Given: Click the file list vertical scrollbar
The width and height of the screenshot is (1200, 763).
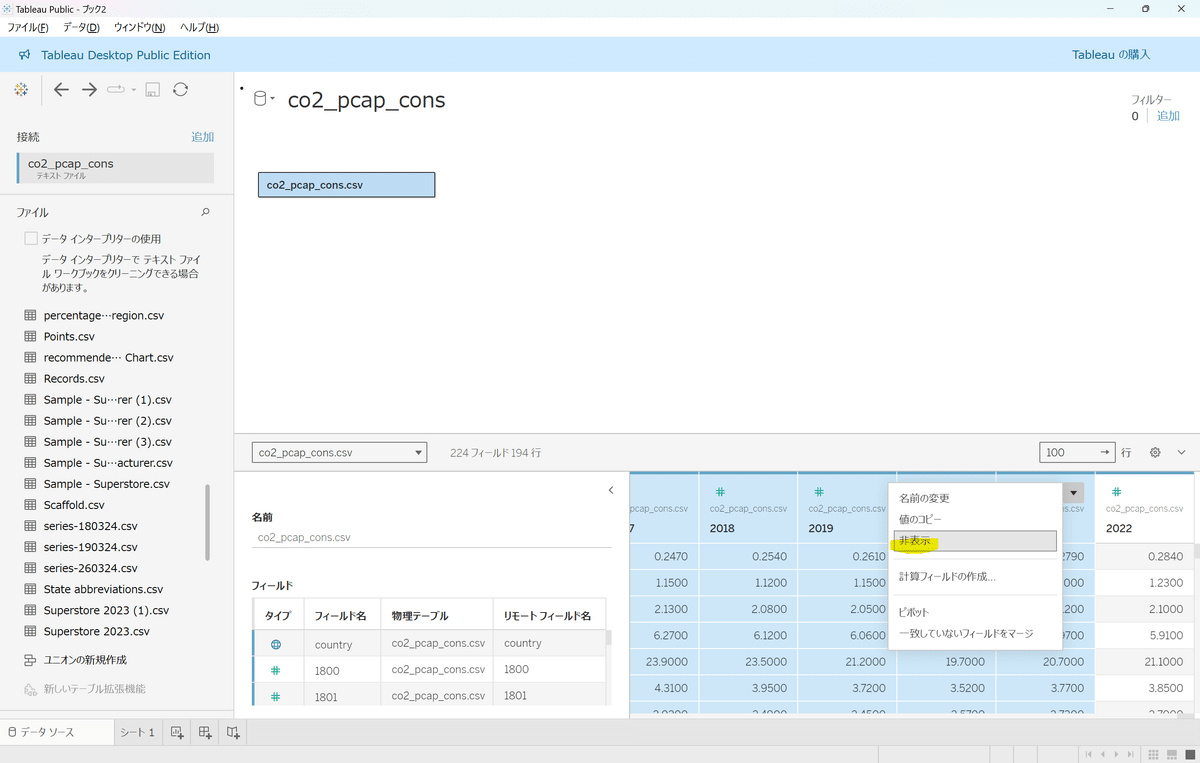Looking at the screenshot, I should pos(208,522).
